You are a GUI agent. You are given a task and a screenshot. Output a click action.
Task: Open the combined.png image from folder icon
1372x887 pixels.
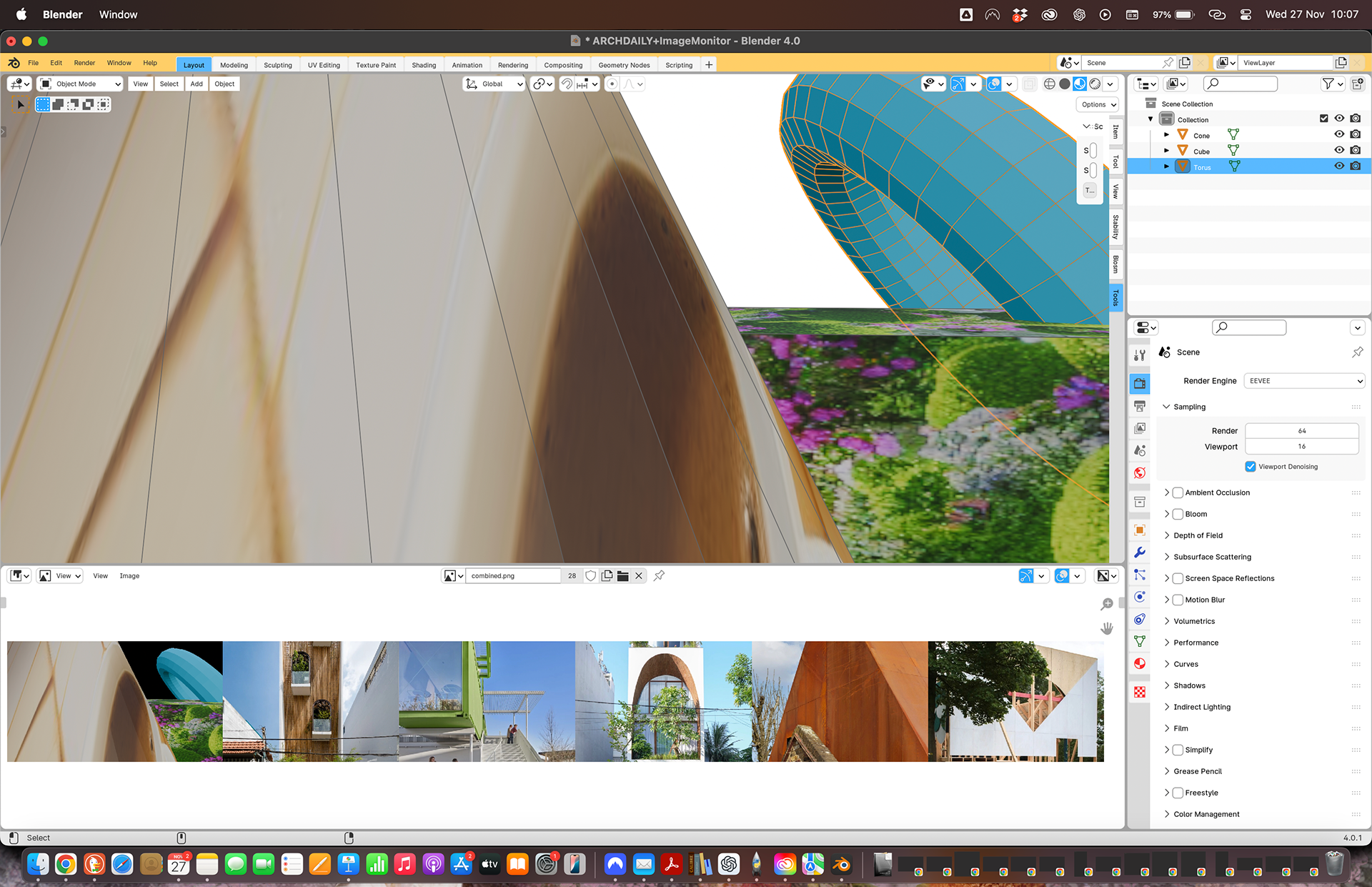tap(623, 576)
